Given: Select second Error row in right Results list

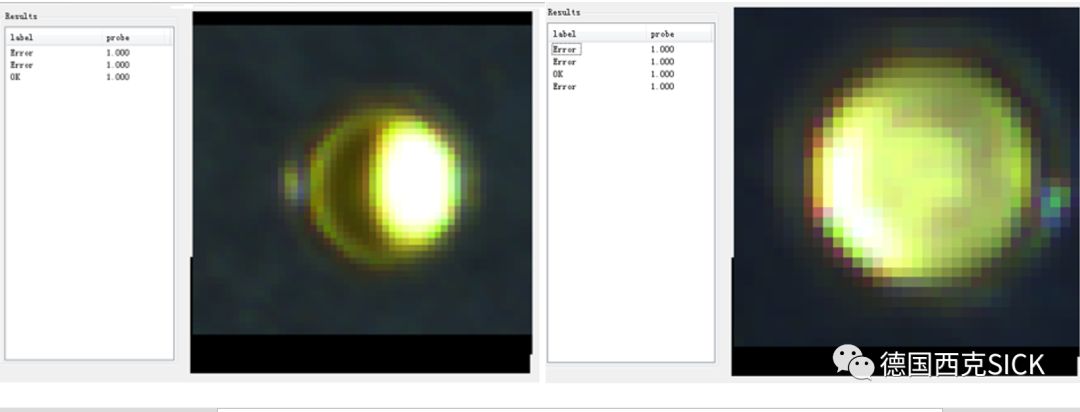Looking at the screenshot, I should [564, 62].
